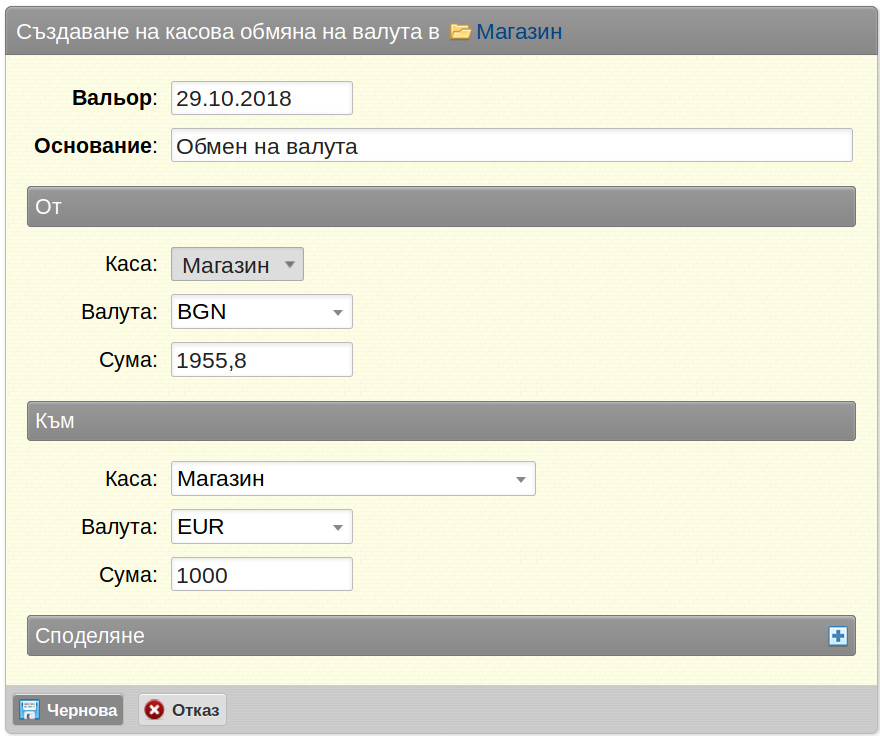Click the От section header
The width and height of the screenshot is (880, 736).
pyautogui.click(x=441, y=207)
